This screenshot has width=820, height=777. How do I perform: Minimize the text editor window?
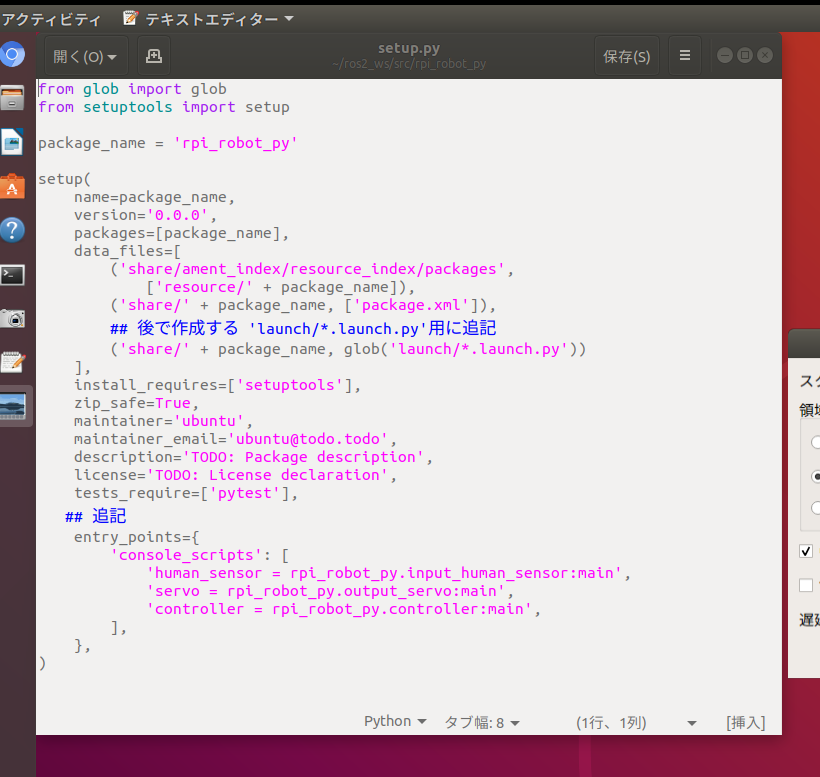coord(724,55)
